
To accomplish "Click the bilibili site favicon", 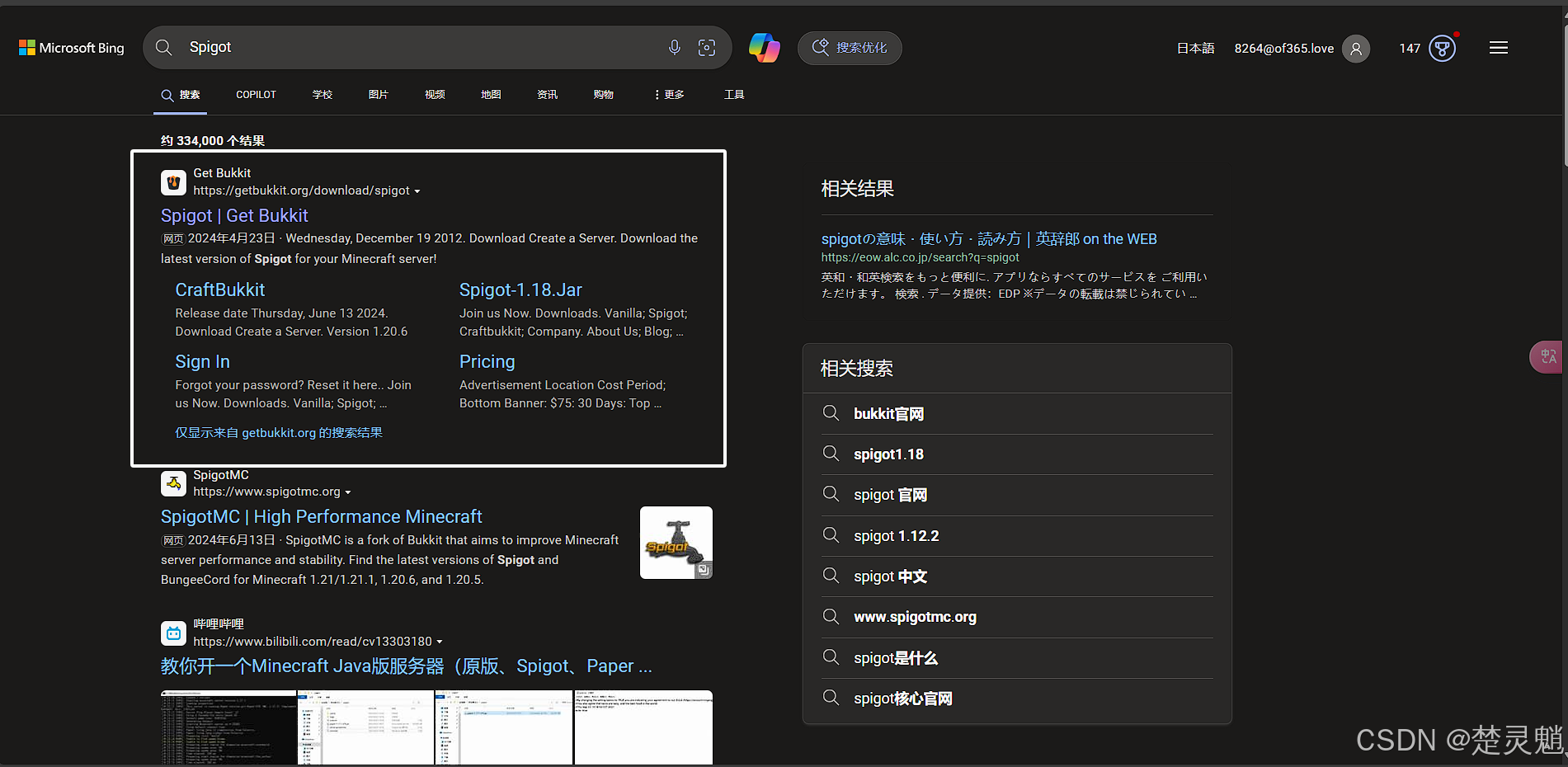I will pos(173,633).
